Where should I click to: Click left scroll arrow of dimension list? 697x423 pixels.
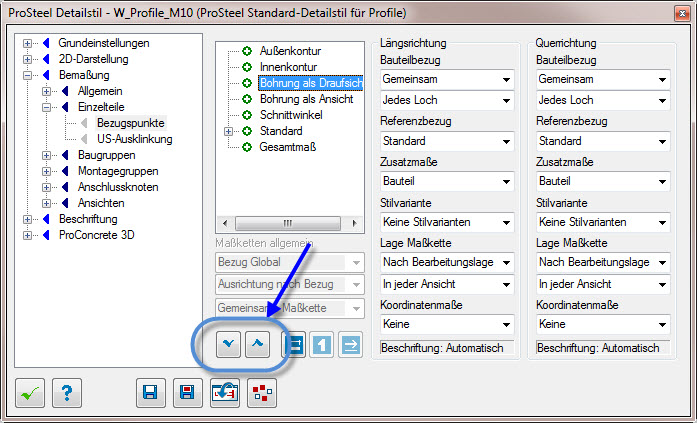(225, 223)
